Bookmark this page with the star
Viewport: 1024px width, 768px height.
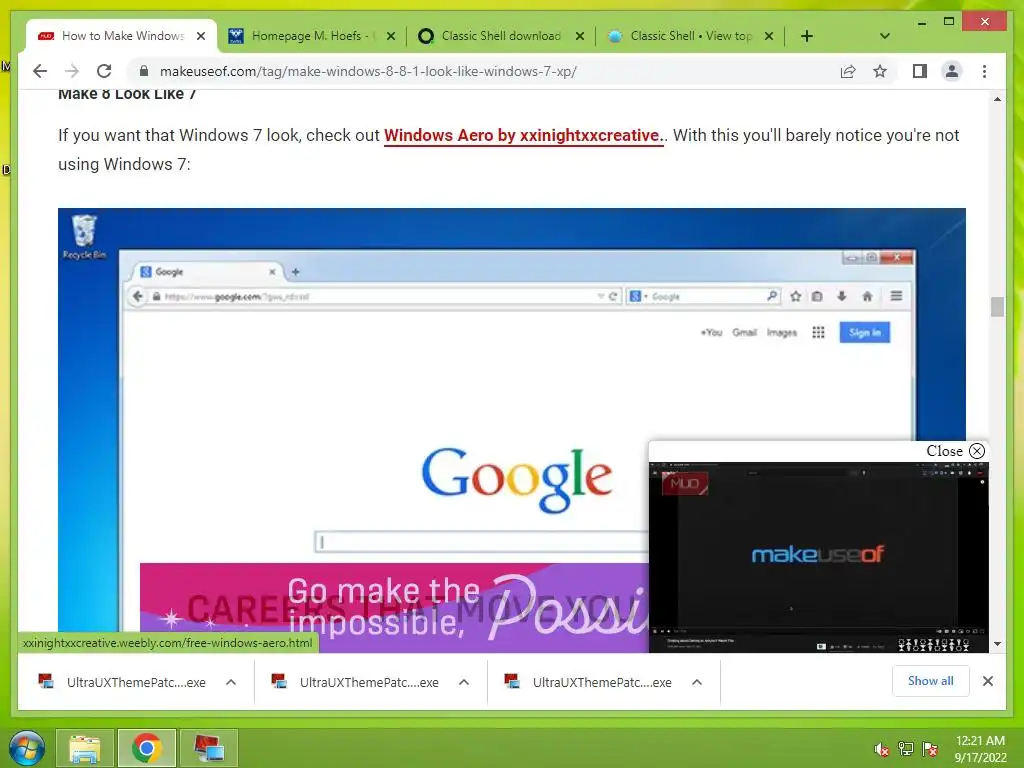pyautogui.click(x=880, y=71)
